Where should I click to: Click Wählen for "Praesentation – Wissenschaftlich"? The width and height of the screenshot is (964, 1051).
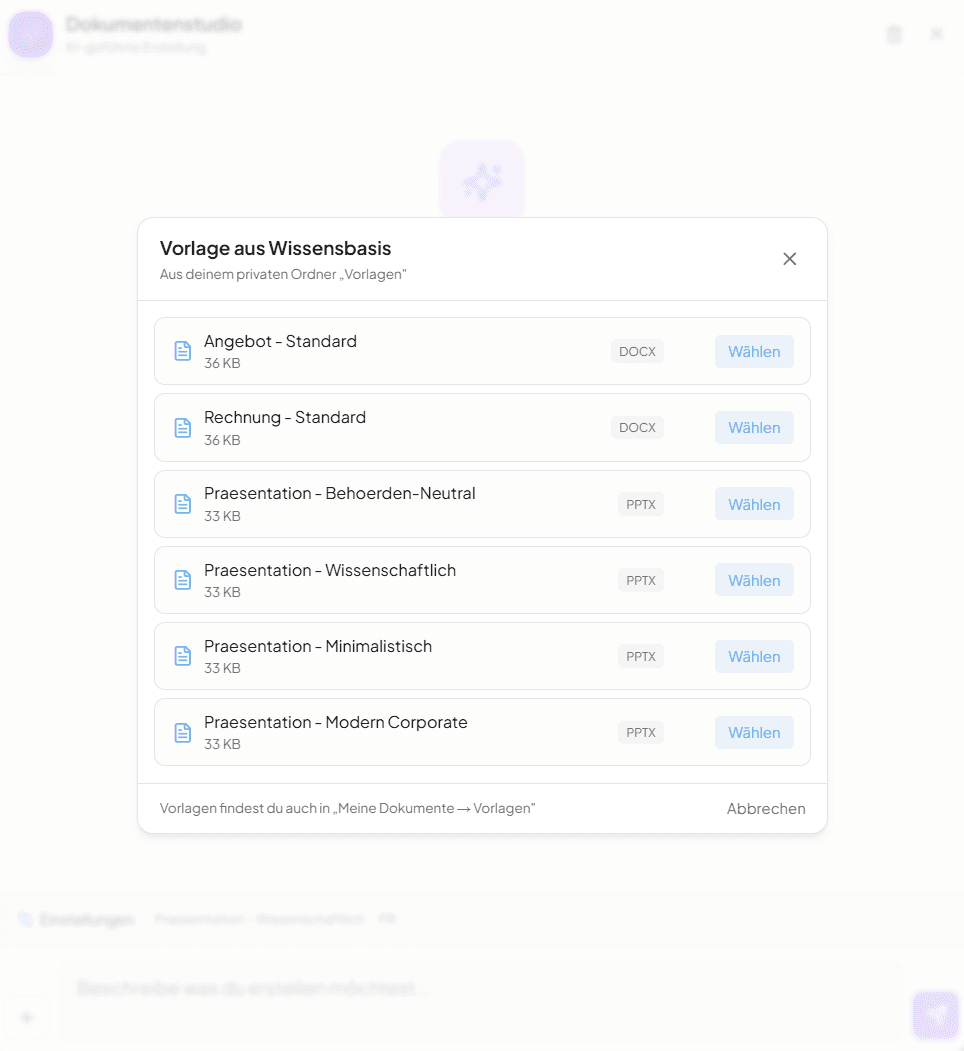point(753,580)
